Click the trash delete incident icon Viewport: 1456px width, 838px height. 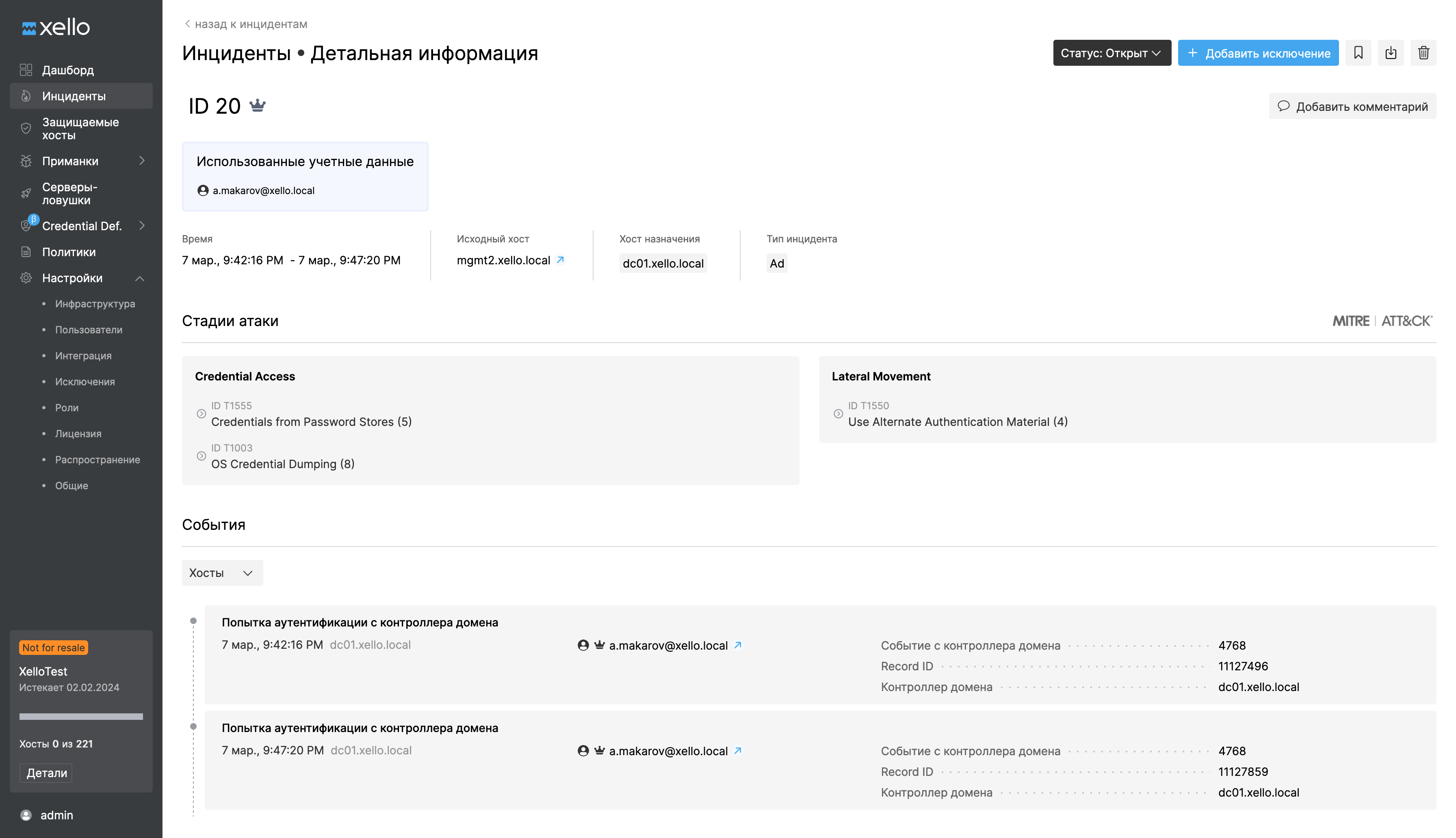(x=1423, y=53)
